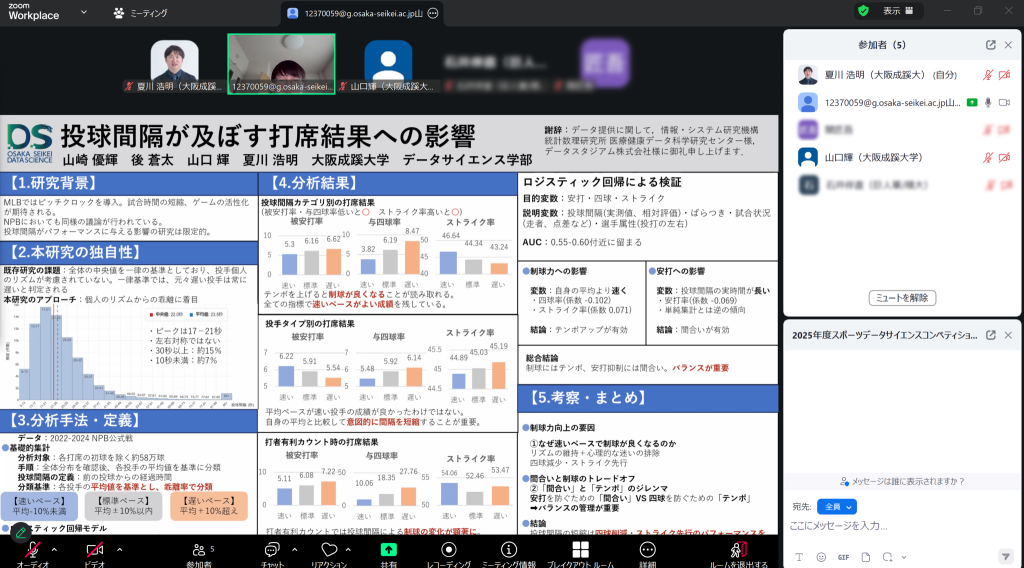Toggle the 参加者 participants panel

pos(198,550)
